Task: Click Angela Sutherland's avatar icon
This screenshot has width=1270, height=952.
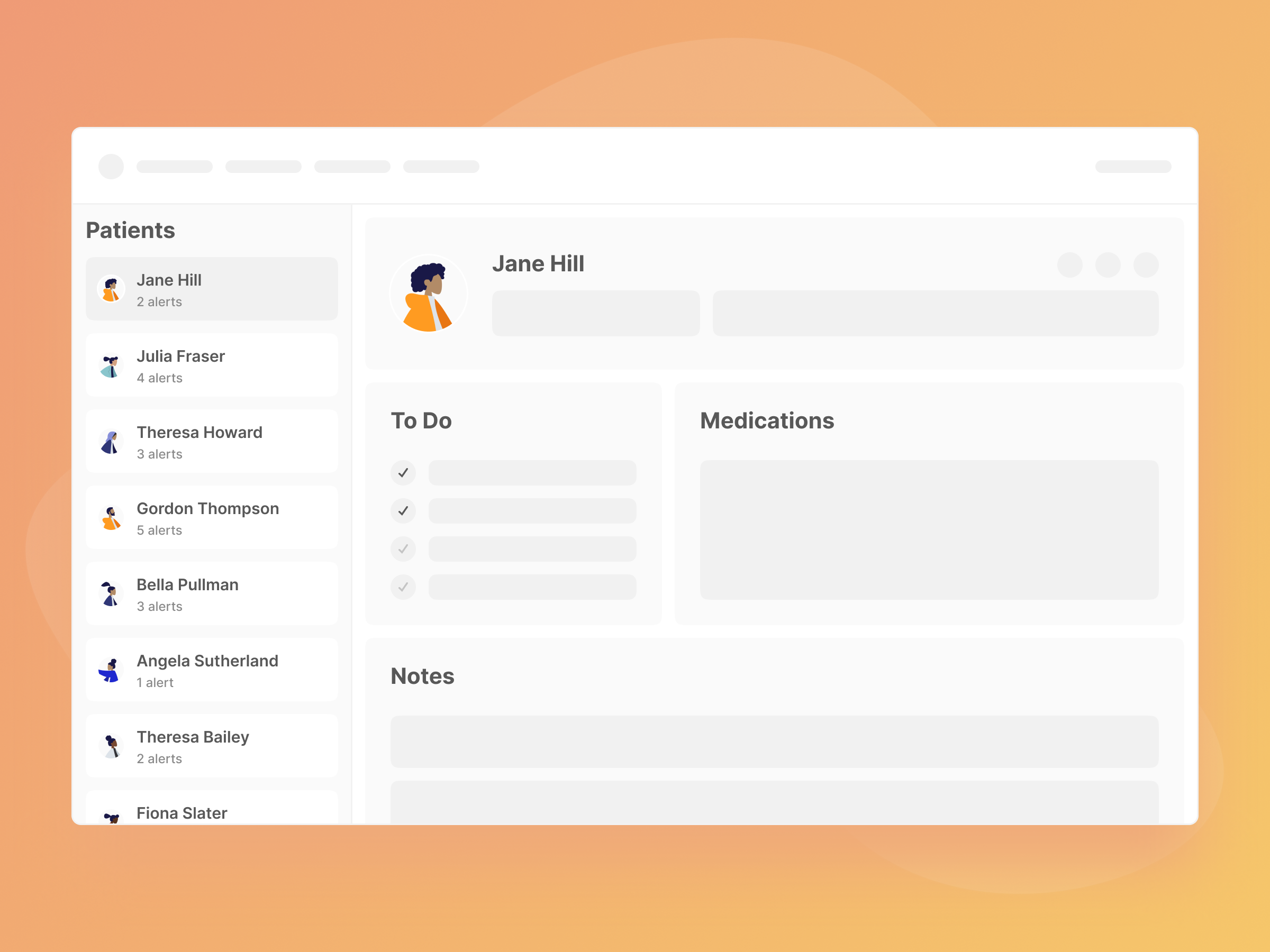Action: coord(111,670)
